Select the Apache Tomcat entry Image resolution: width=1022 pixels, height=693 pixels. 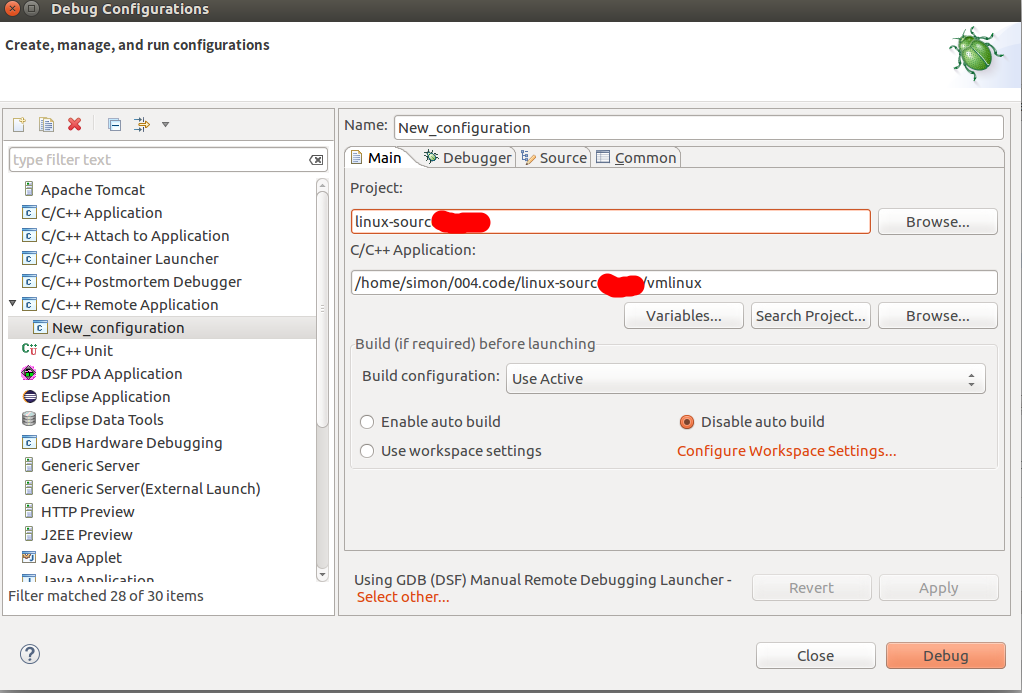click(93, 190)
